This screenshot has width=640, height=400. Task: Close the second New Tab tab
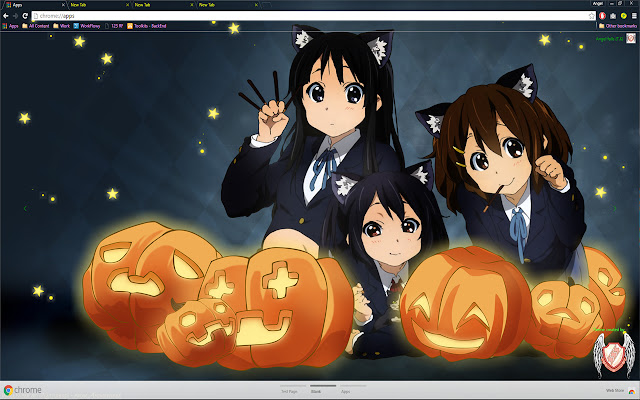point(191,5)
